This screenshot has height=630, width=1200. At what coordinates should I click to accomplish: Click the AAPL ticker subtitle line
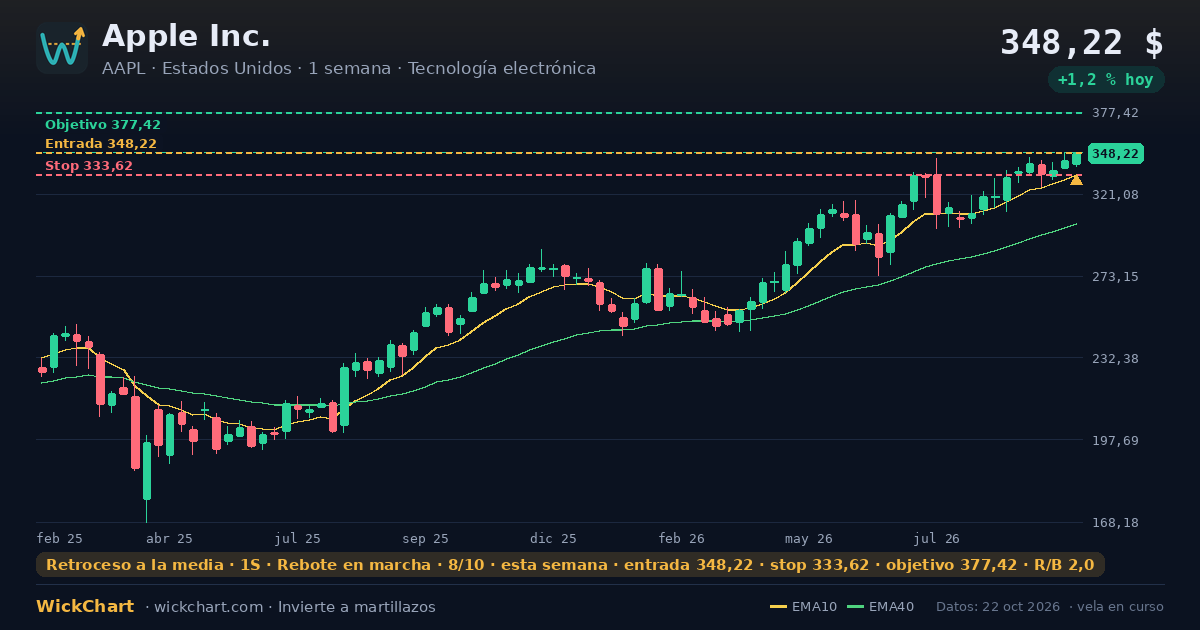349,69
